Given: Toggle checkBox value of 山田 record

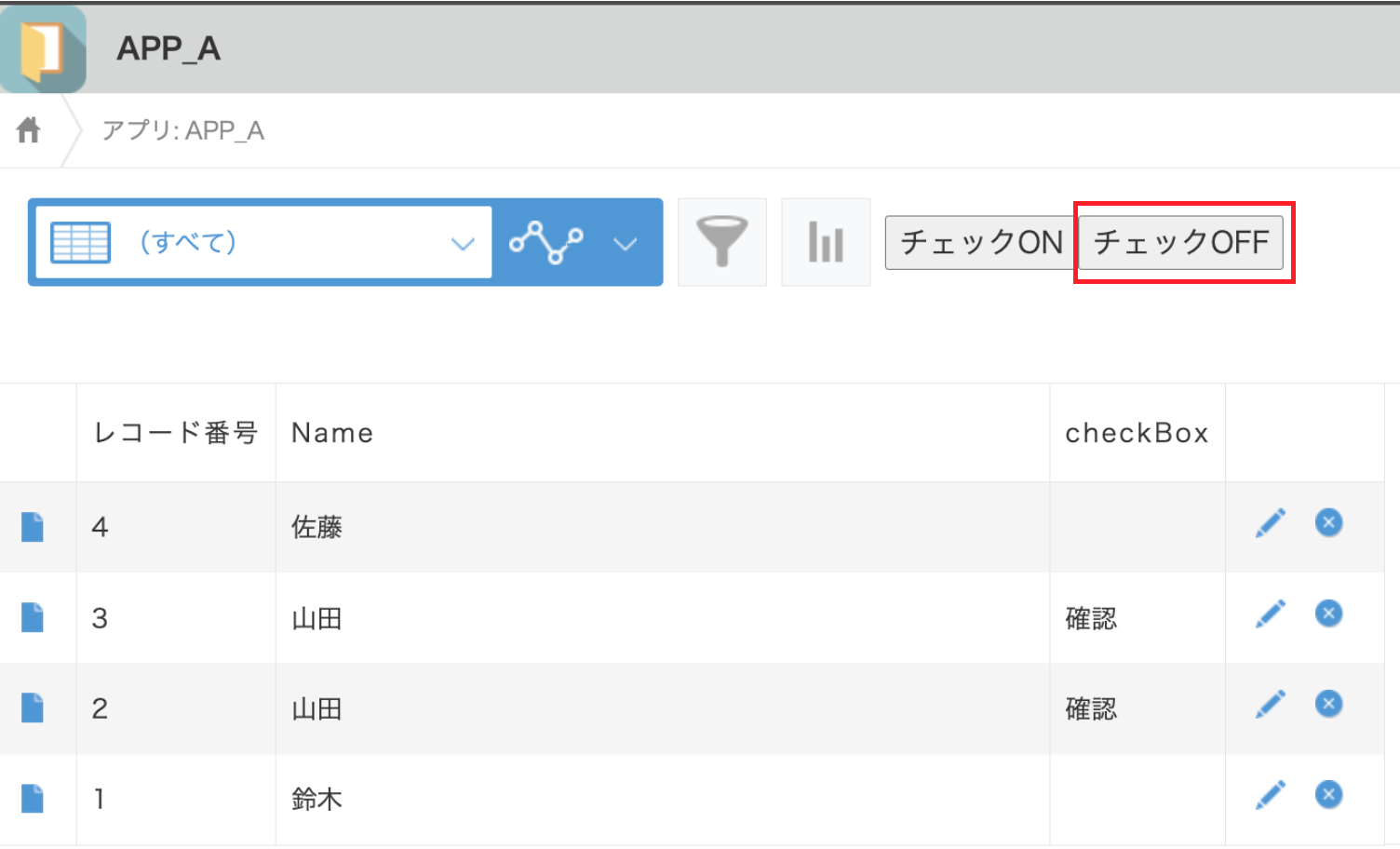Looking at the screenshot, I should coord(1090,618).
